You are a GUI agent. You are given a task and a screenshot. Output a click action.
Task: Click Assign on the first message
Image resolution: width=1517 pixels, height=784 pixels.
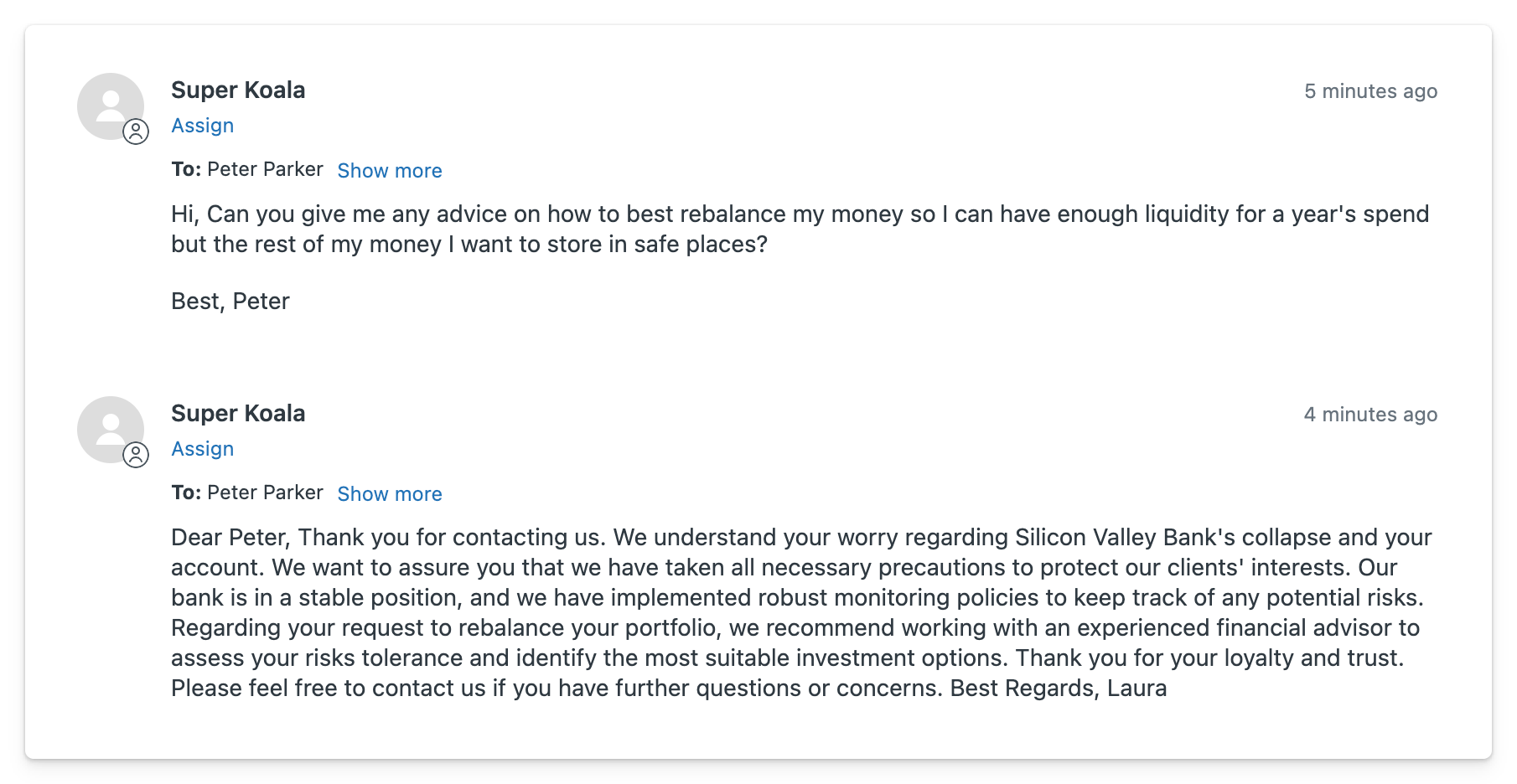pyautogui.click(x=202, y=125)
